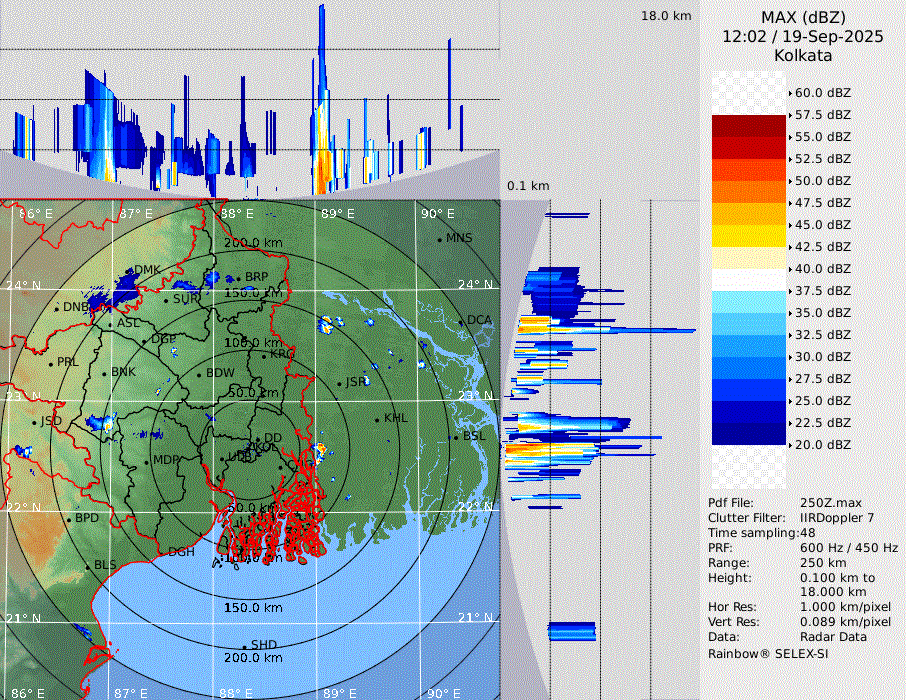The image size is (906, 700).
Task: Select the JSR station dot
Action: 339,383
